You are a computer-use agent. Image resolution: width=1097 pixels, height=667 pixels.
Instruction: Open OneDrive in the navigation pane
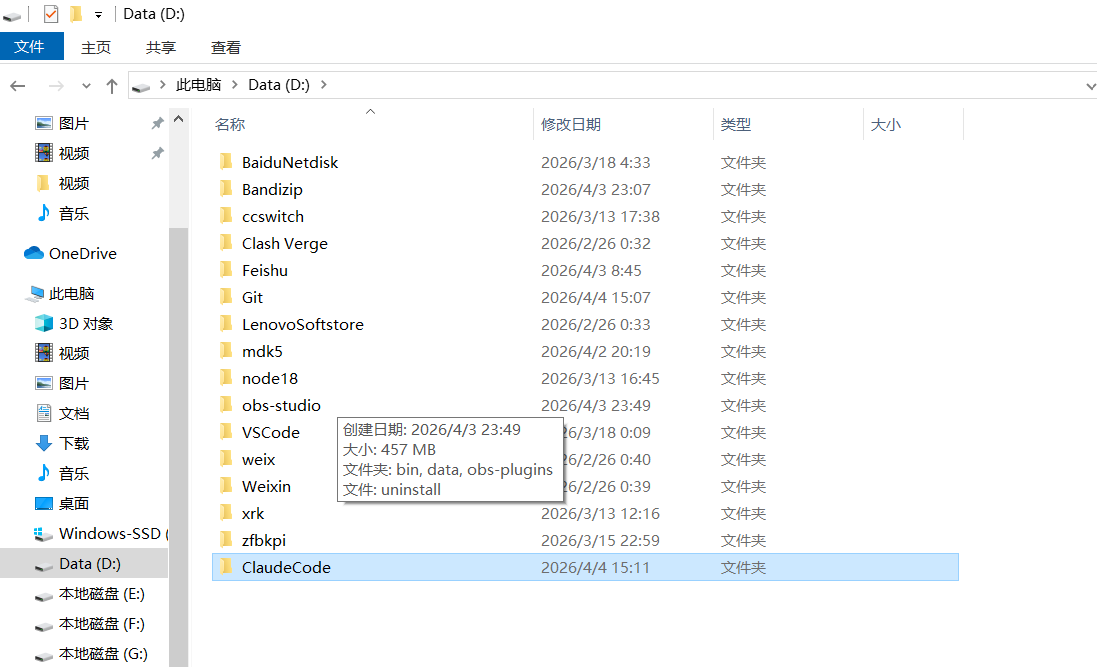pos(83,253)
